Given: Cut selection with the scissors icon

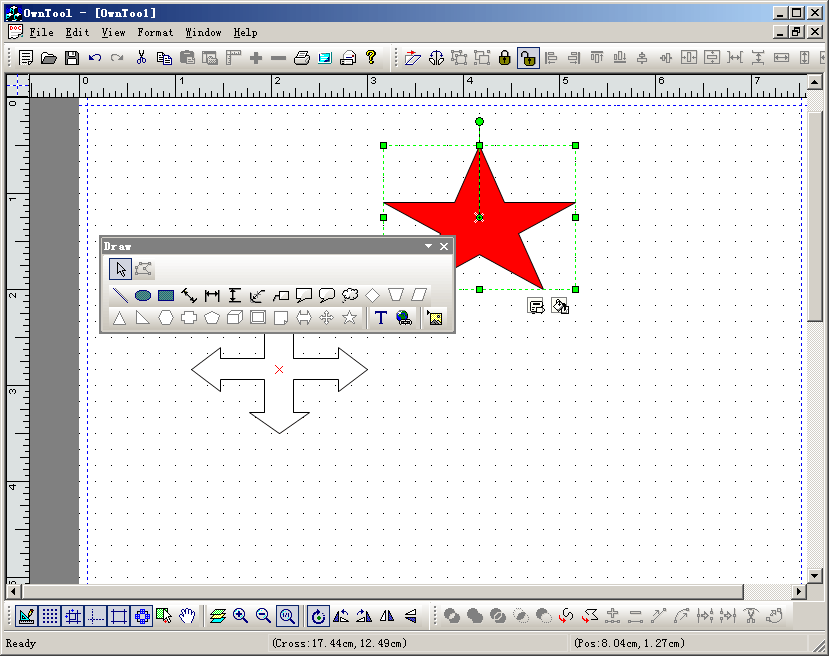Looking at the screenshot, I should point(141,57).
